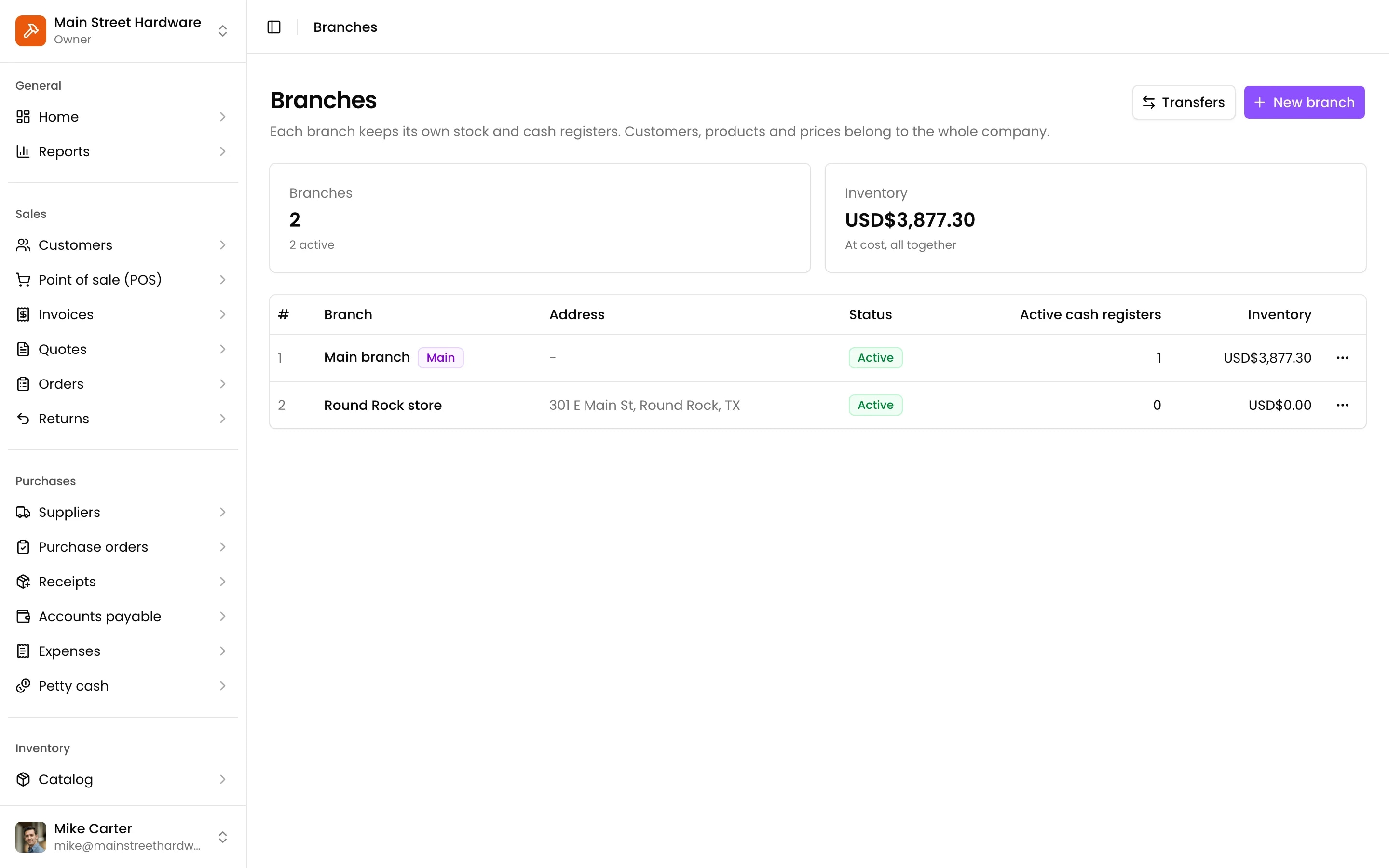Screen dimensions: 1389x868
Task: Go to the Purchase orders section
Action: tap(123, 547)
